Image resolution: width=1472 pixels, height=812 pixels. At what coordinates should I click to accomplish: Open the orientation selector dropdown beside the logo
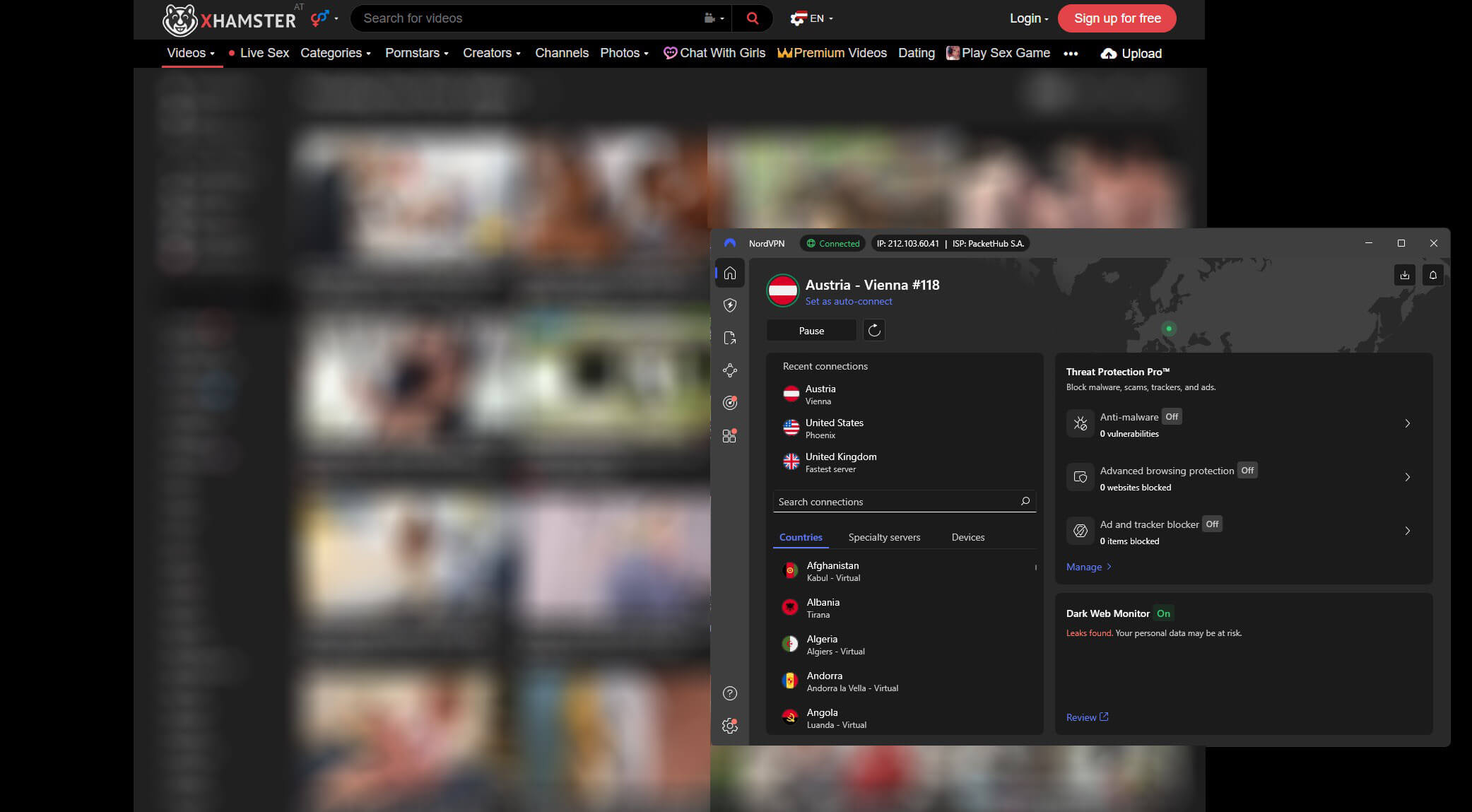pos(324,18)
